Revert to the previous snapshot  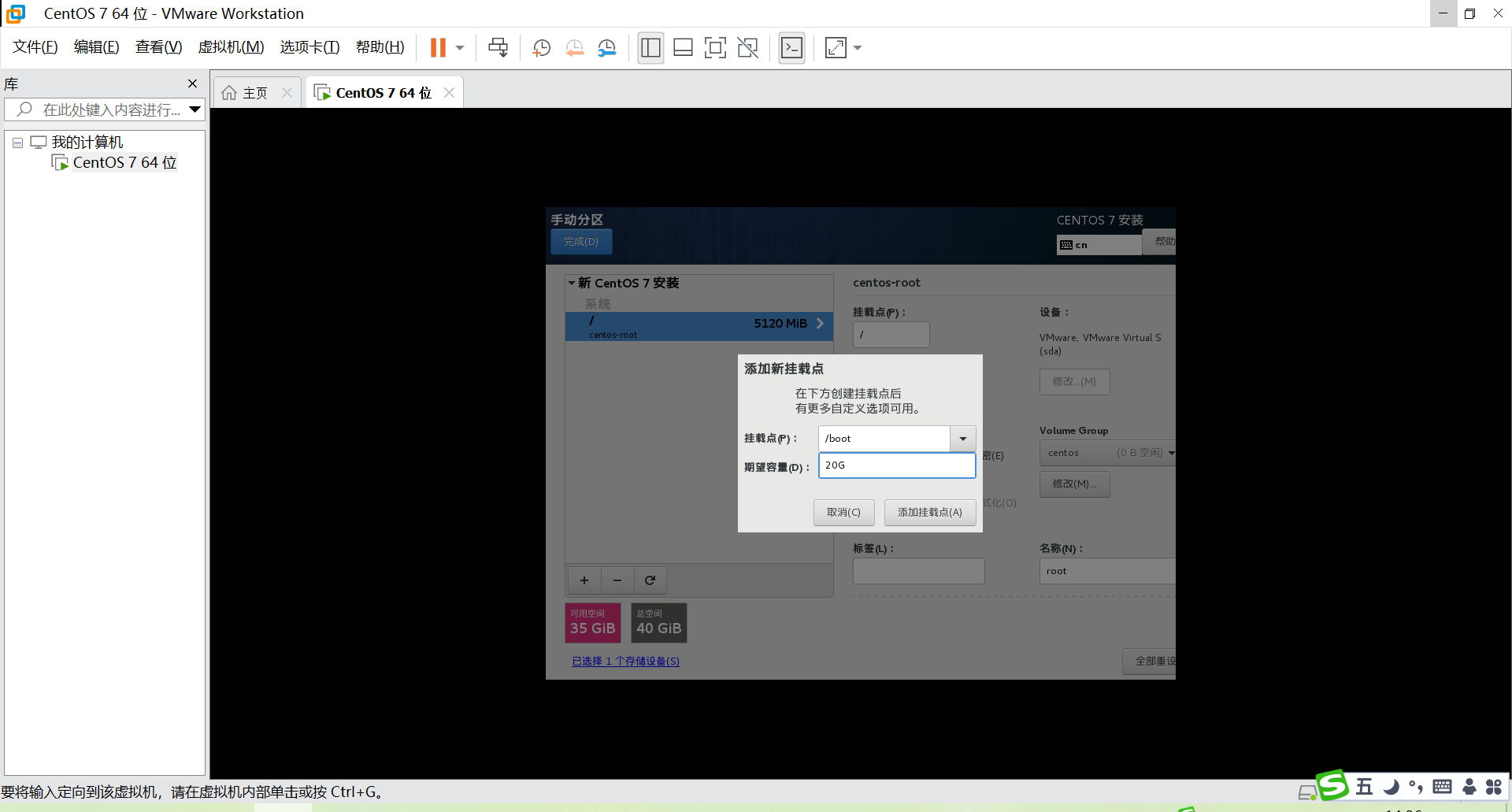[574, 48]
